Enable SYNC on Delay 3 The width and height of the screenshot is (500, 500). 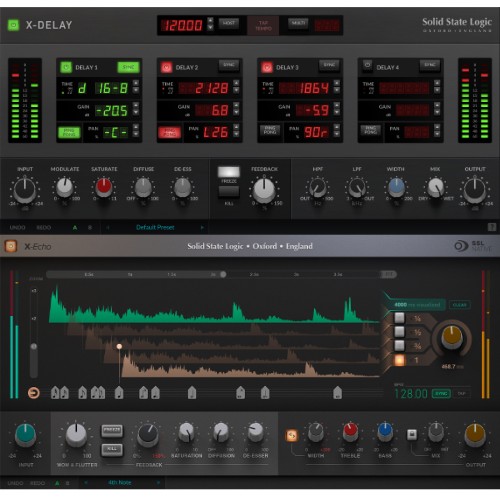tap(329, 65)
